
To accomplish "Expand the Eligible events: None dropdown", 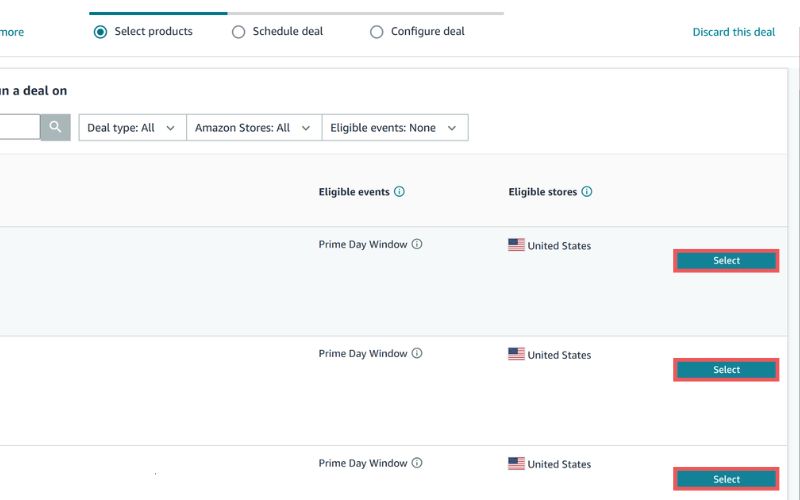I will point(395,128).
